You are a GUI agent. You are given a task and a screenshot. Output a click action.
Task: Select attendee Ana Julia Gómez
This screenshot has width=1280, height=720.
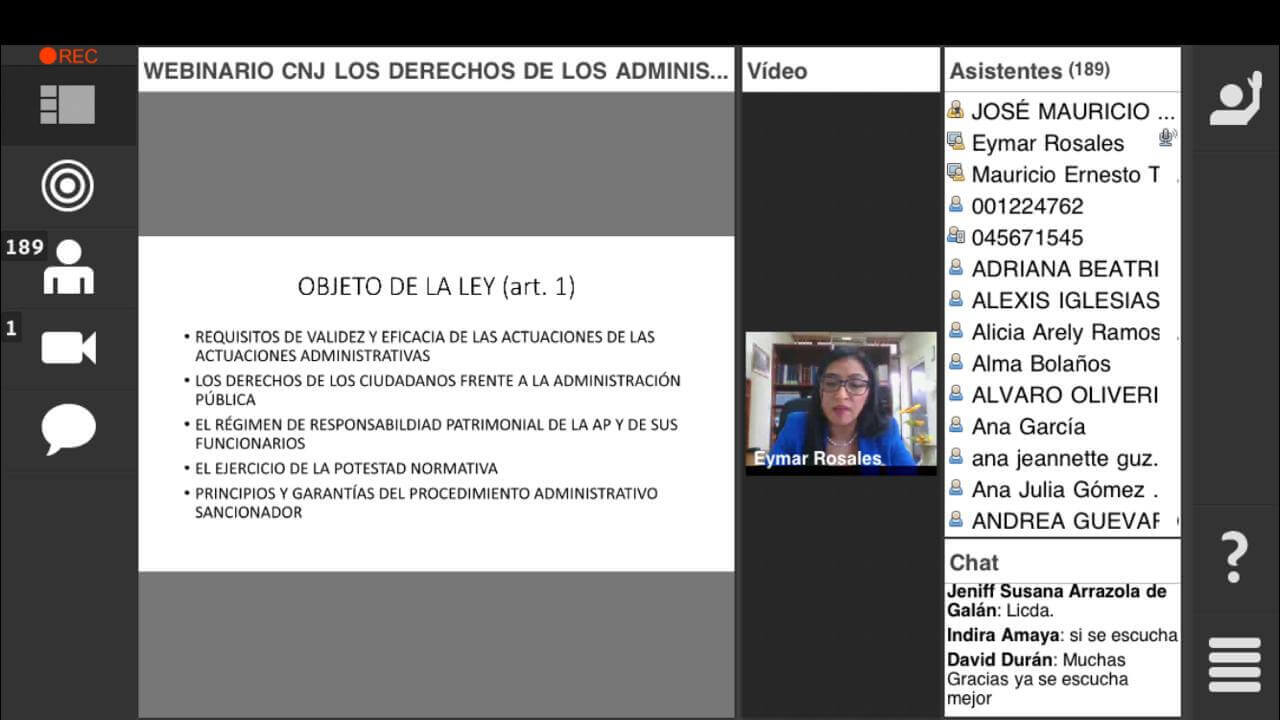[1062, 489]
